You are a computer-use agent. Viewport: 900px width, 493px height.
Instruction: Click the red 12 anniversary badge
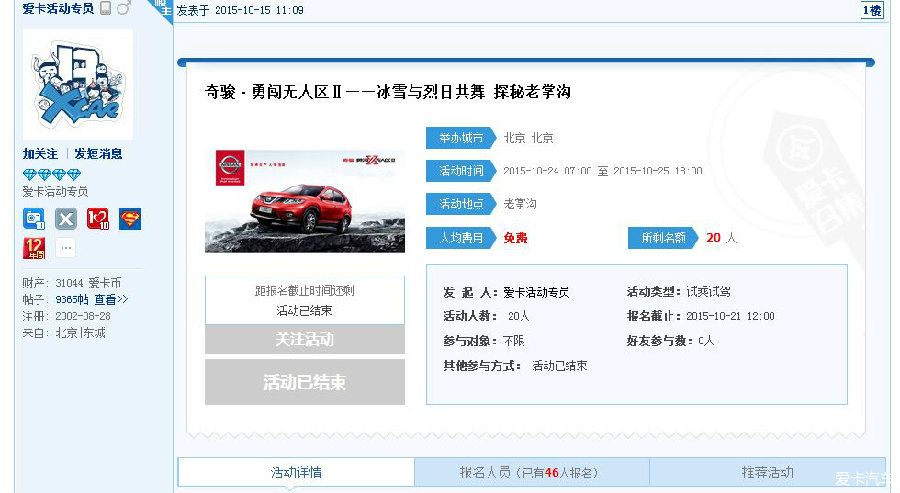[x=34, y=248]
